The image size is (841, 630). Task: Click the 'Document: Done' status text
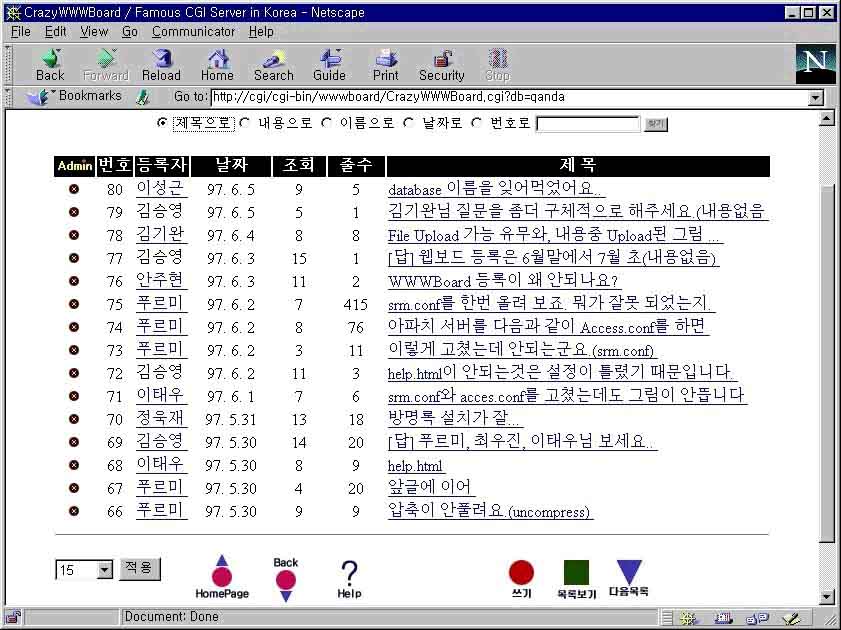(172, 617)
